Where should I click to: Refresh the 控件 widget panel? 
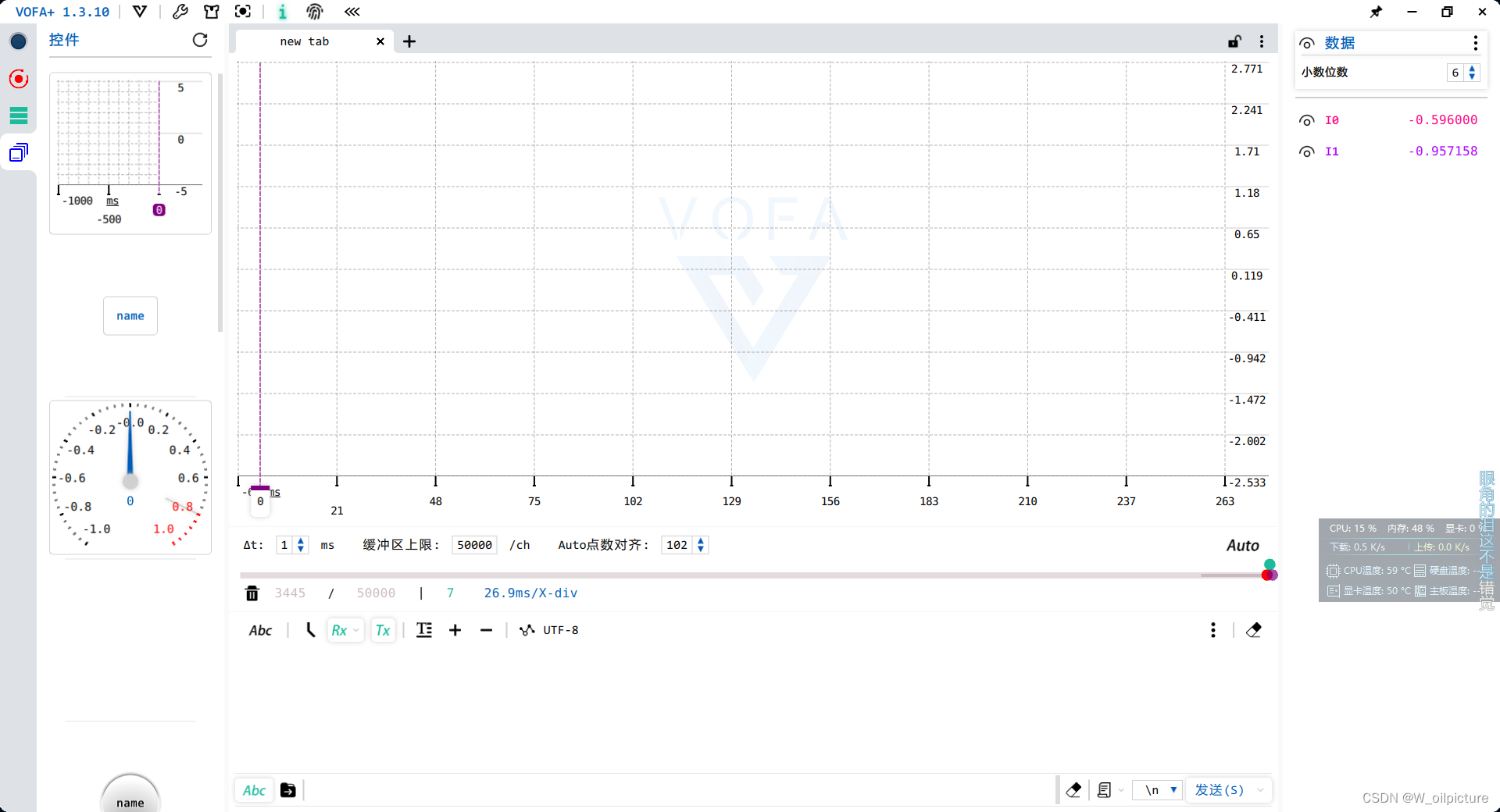[x=200, y=40]
